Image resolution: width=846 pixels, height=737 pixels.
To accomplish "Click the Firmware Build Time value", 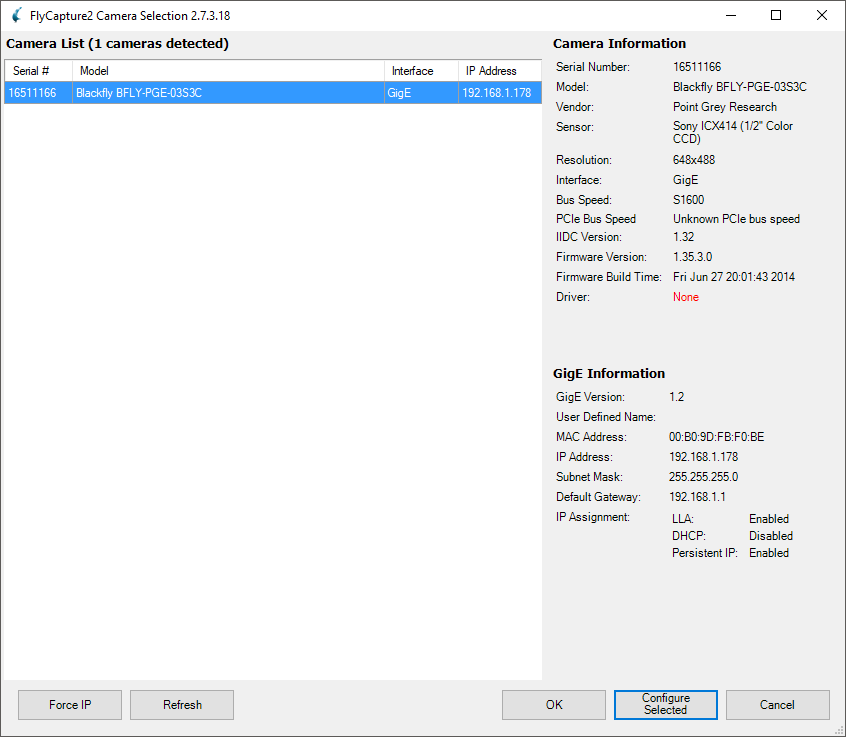I will click(734, 277).
